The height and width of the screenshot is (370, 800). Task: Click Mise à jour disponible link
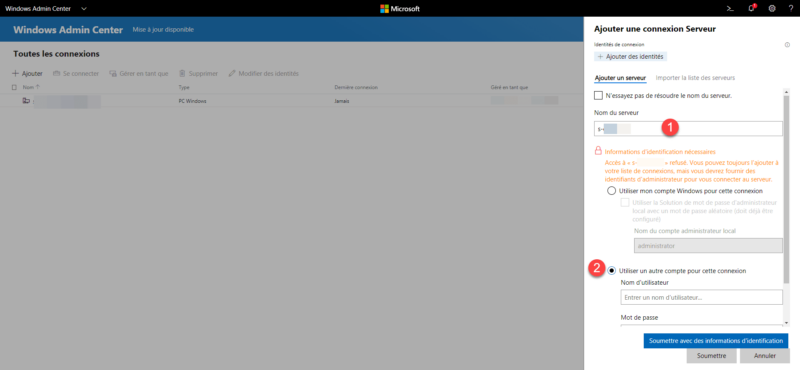coord(163,30)
